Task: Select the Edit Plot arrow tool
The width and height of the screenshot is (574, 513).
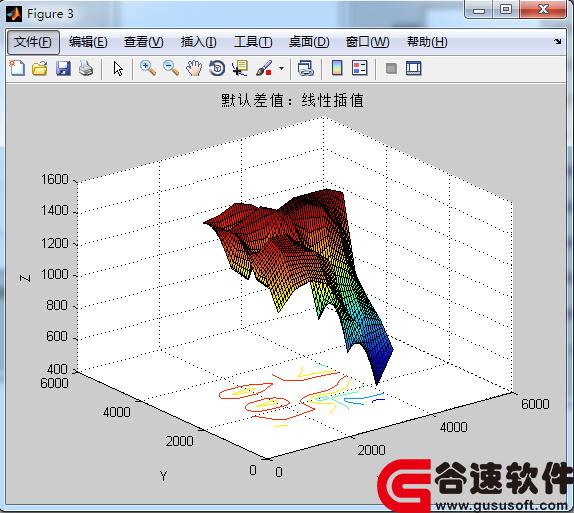Action: coord(118,68)
